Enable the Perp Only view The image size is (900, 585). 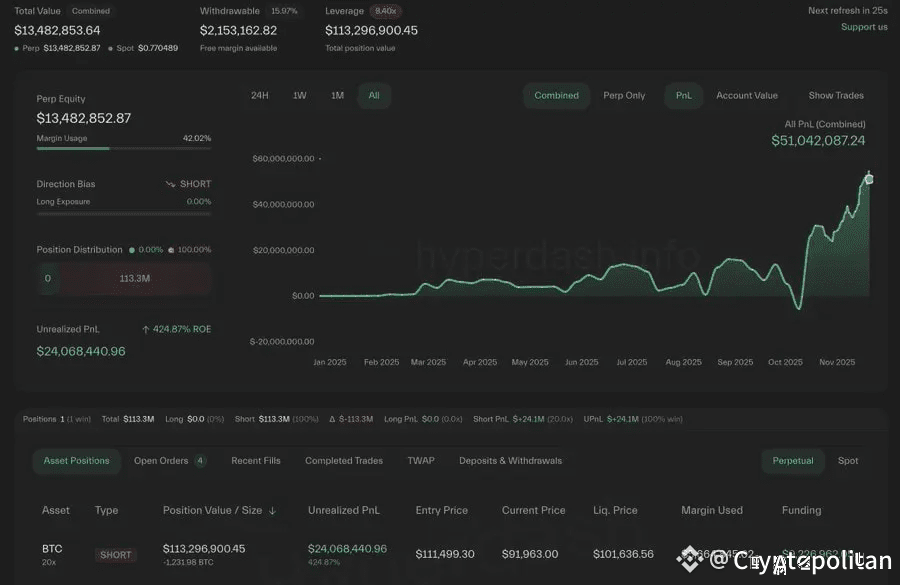pos(624,95)
